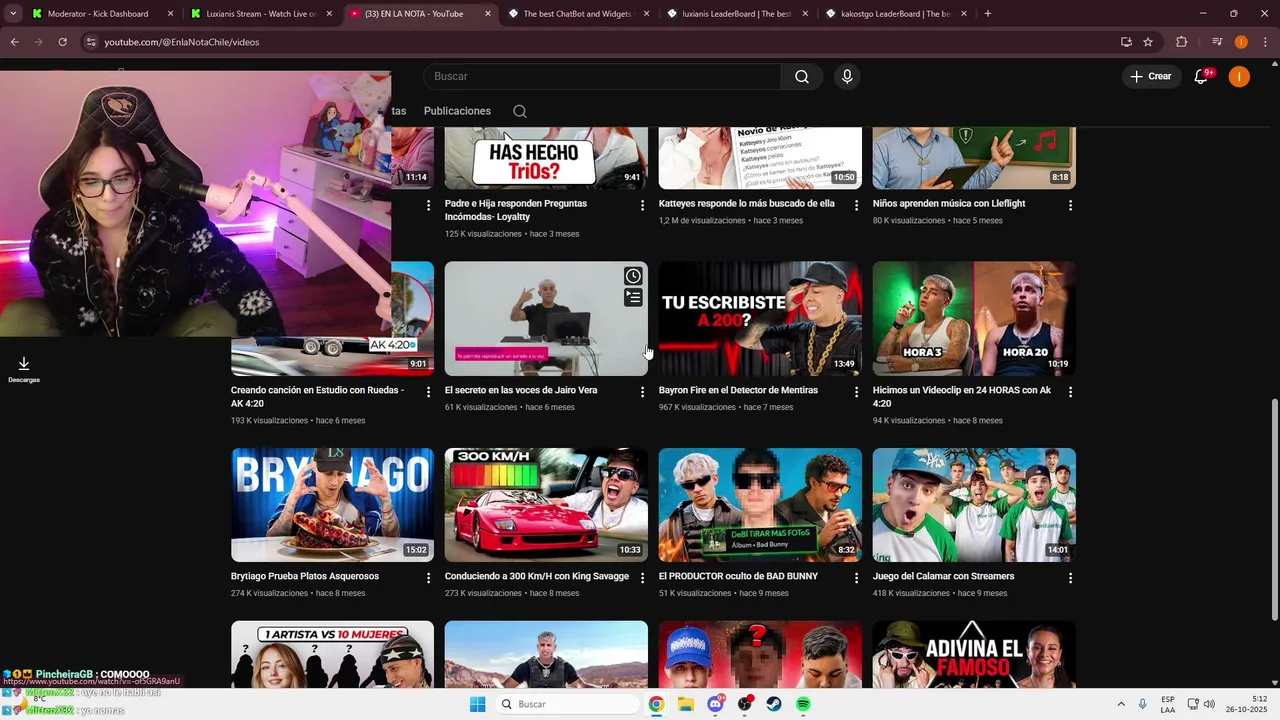This screenshot has width=1280, height=720.
Task: Open options for Padre e Hija video
Action: coord(642,205)
